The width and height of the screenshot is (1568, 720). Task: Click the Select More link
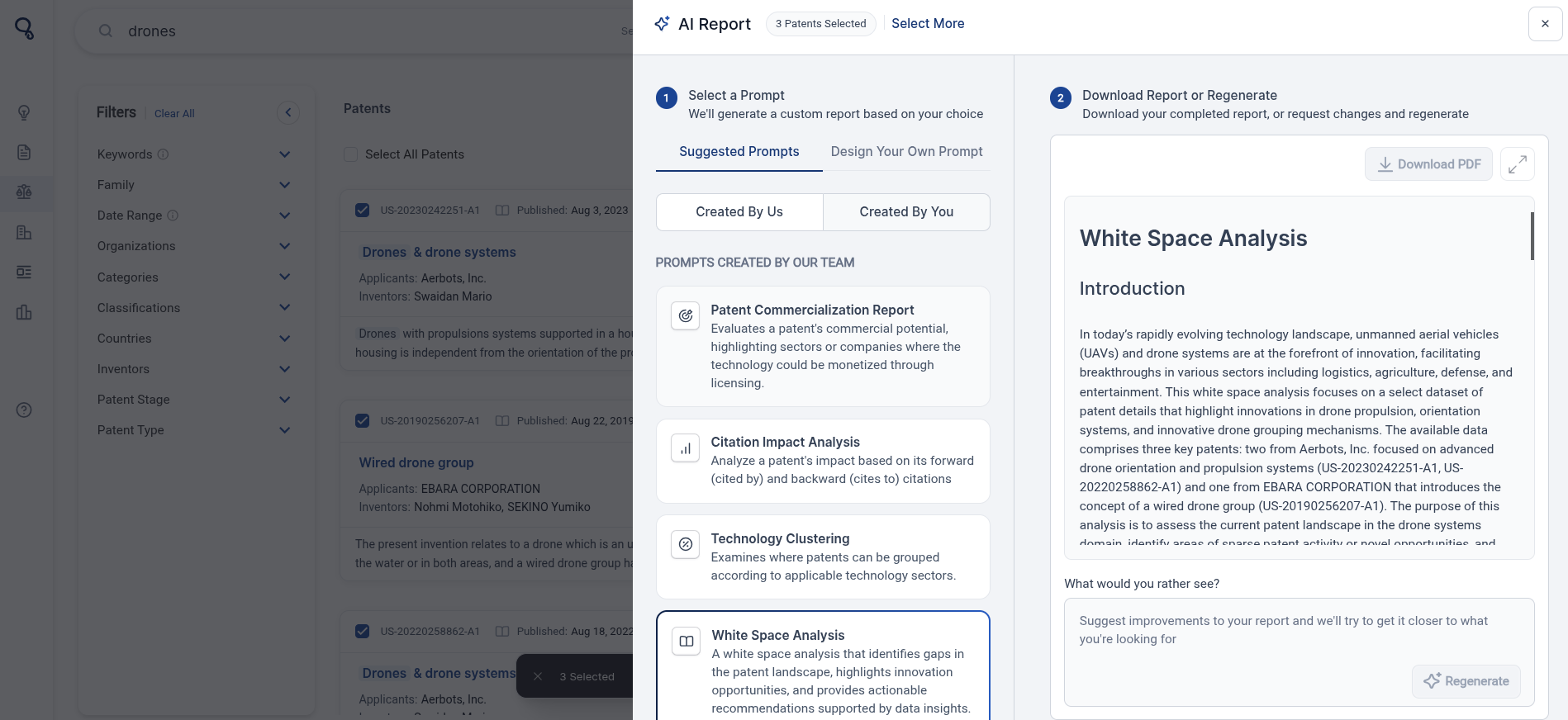pos(928,24)
